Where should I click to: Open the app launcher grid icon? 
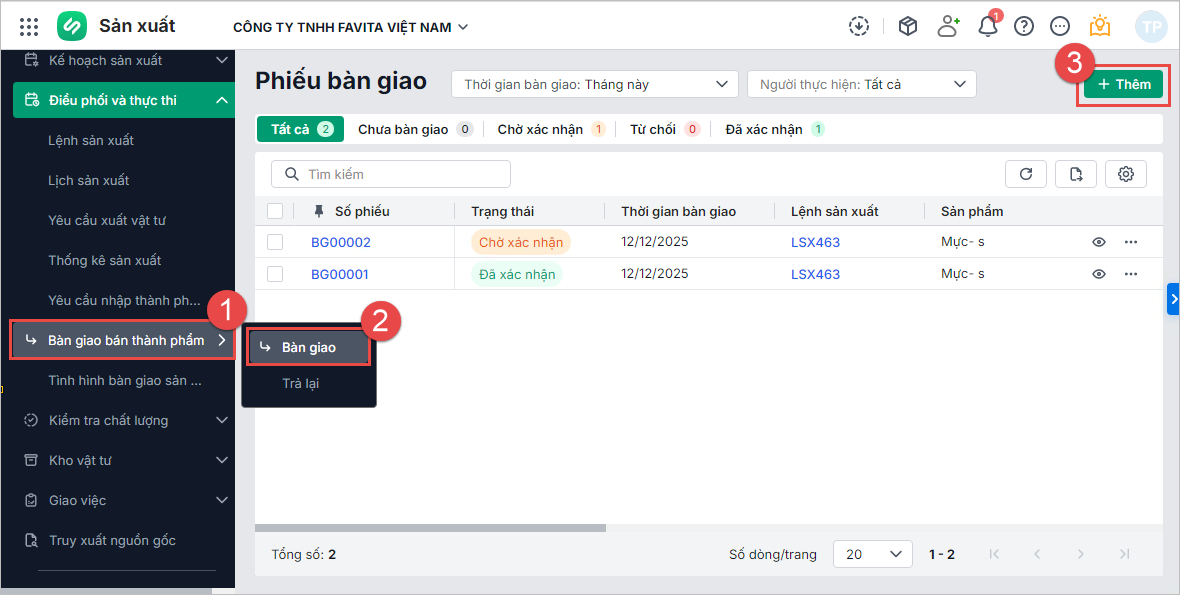(x=29, y=27)
